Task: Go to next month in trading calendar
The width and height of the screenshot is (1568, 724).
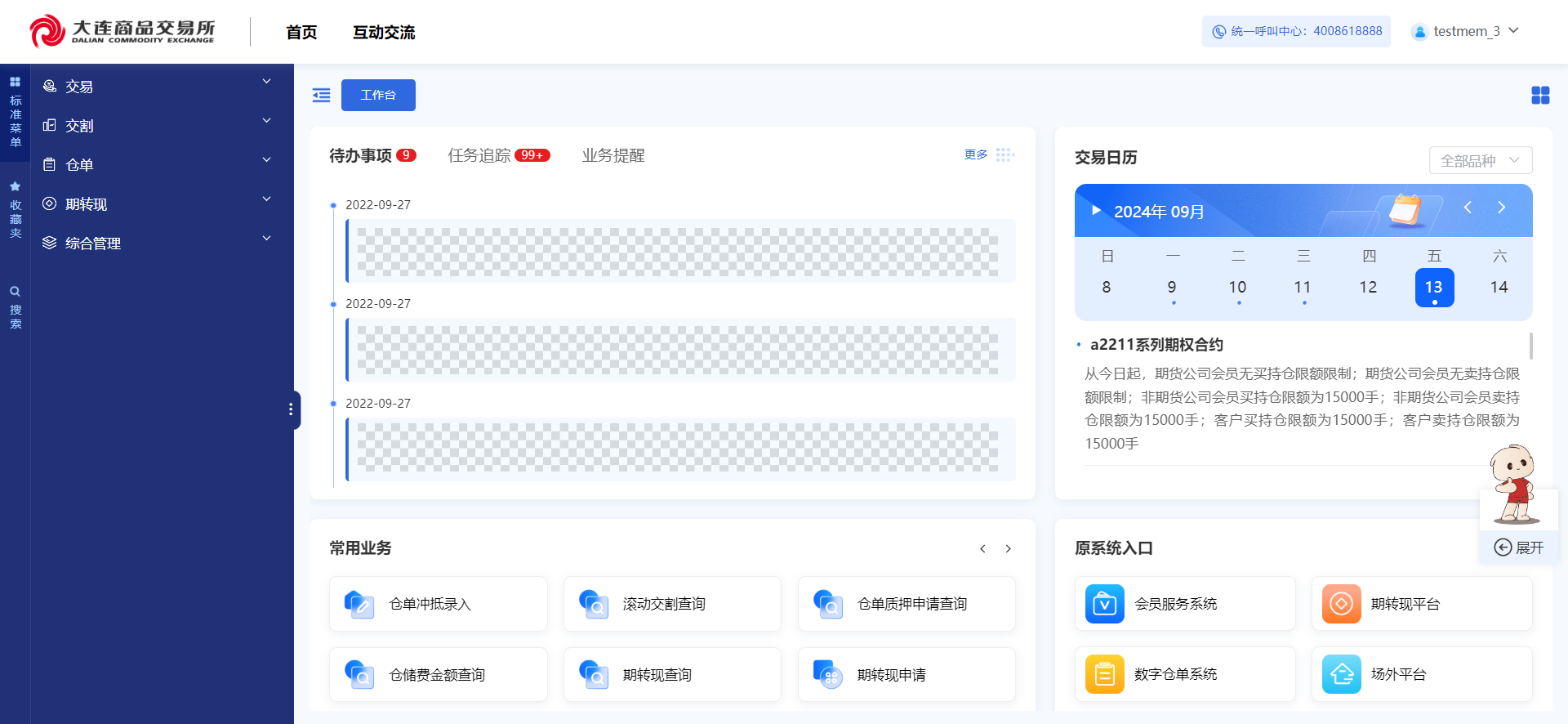Action: click(1501, 208)
